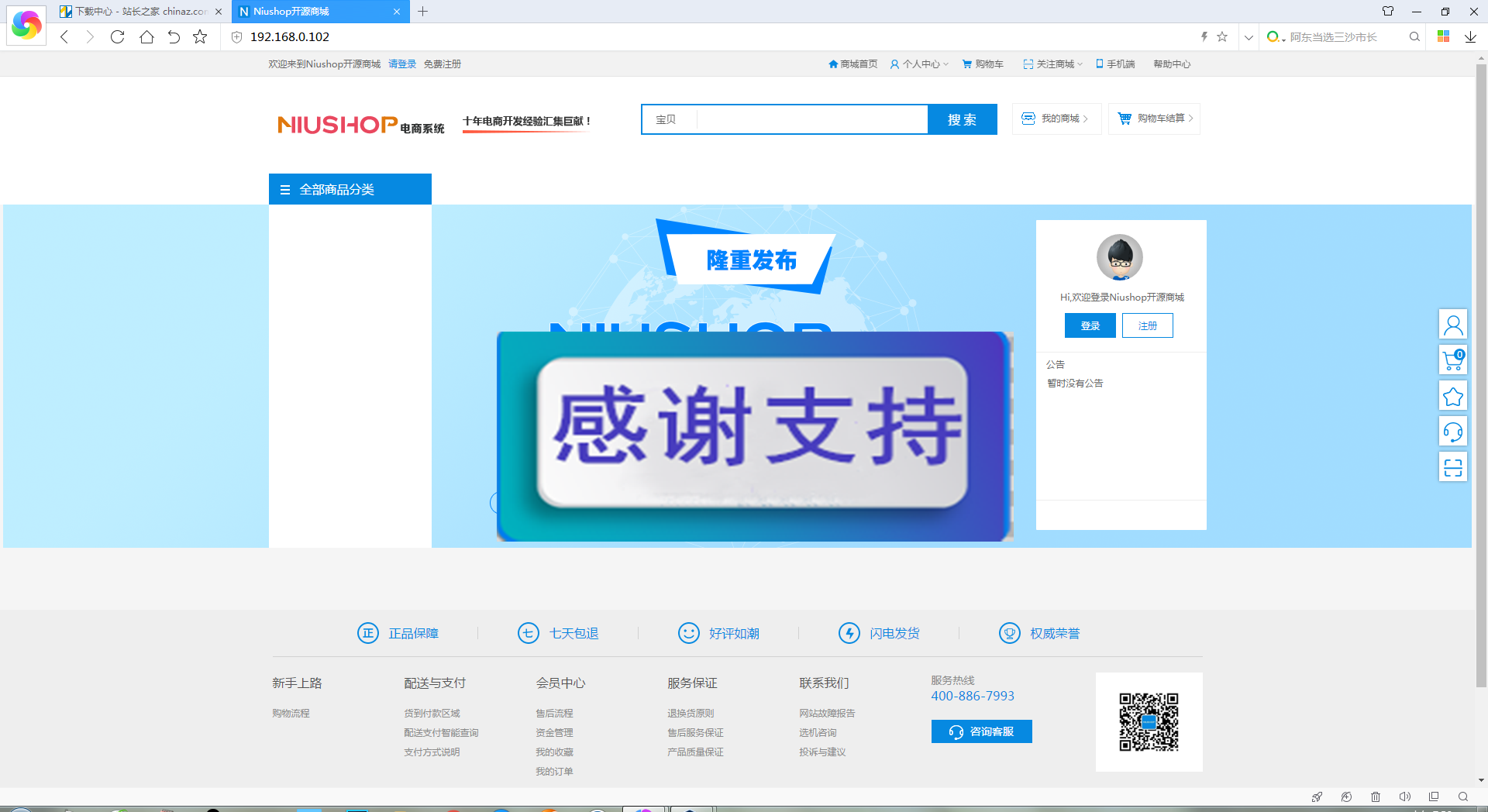Screen dimensions: 1488x812
Task: Open a new browser tab
Action: pos(422,12)
